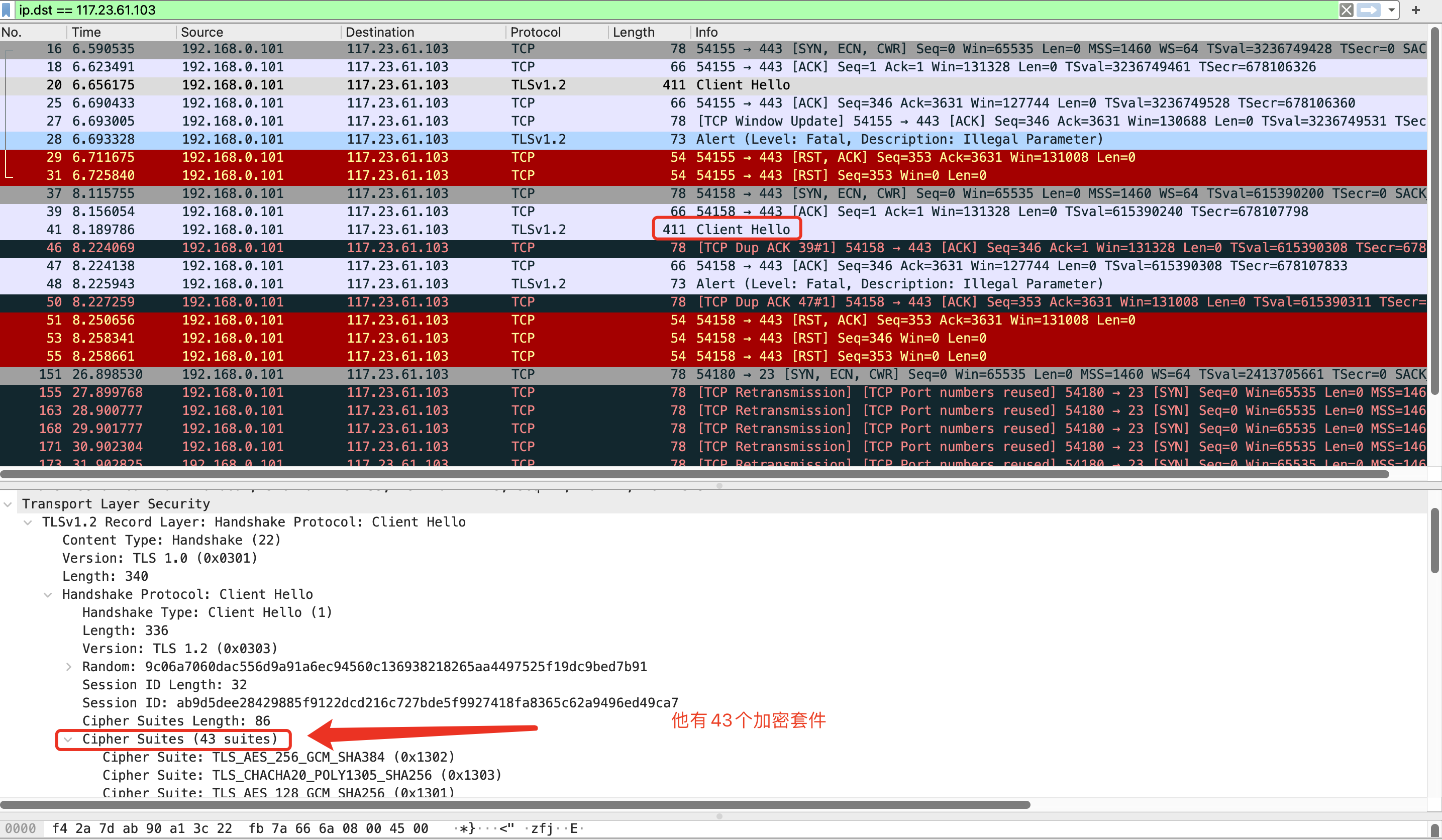The image size is (1442, 840).
Task: Click the packet details vertical scrollbar
Action: coord(1434,540)
